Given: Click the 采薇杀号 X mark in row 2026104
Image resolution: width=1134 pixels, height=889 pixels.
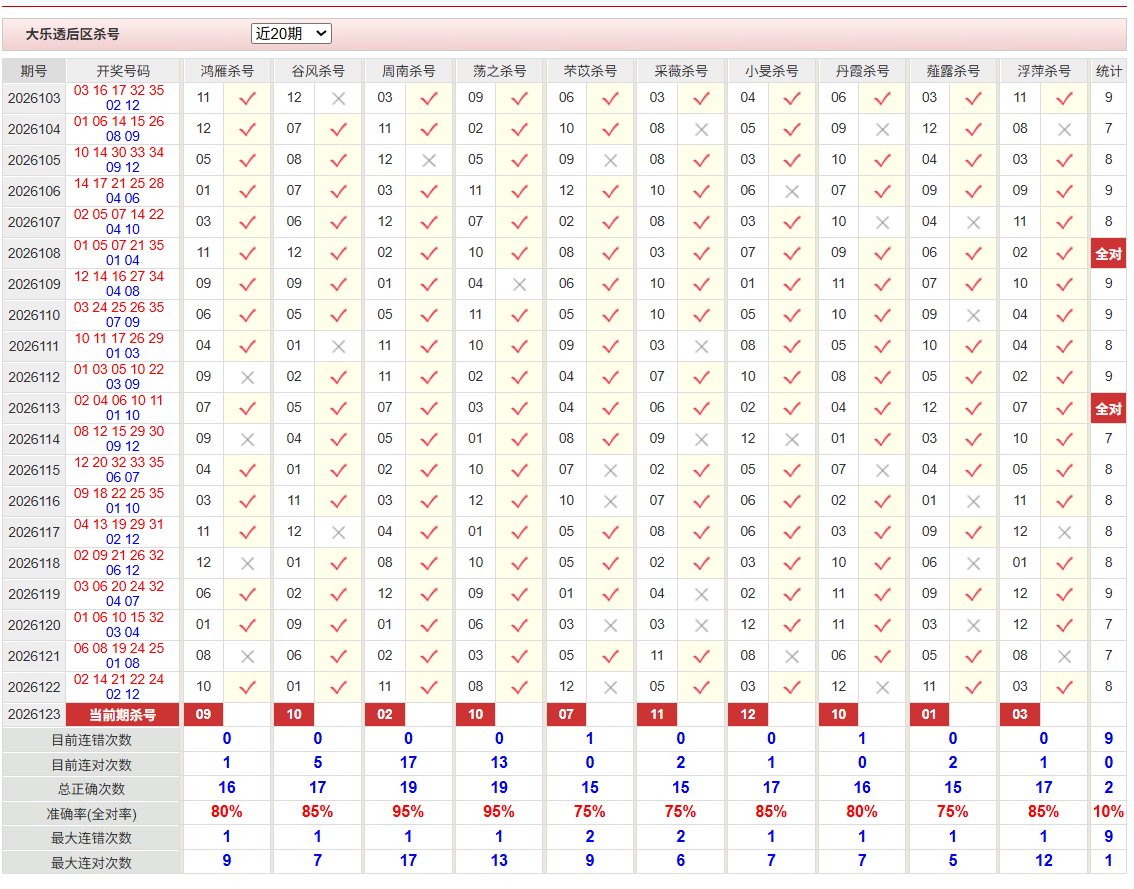Looking at the screenshot, I should (702, 129).
